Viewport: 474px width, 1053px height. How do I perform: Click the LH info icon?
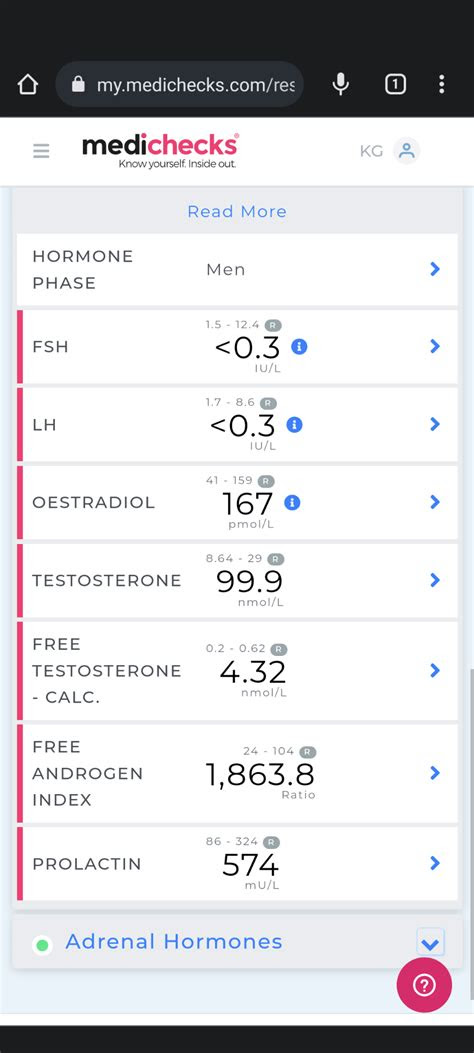coord(294,424)
